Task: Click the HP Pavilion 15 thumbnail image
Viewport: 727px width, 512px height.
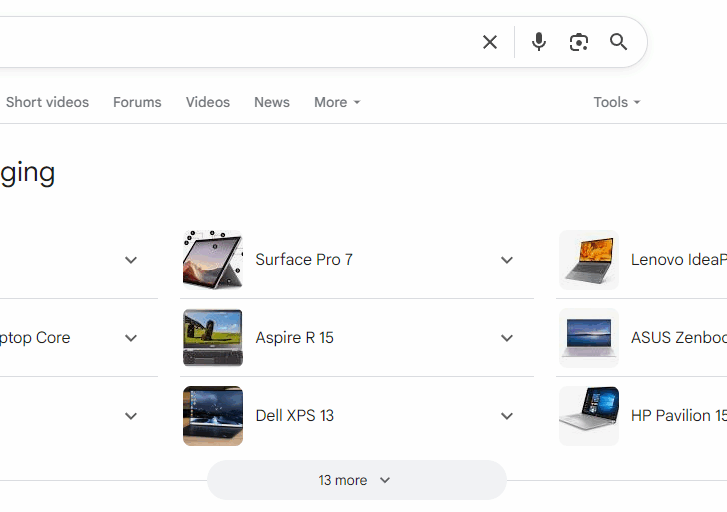Action: [589, 416]
